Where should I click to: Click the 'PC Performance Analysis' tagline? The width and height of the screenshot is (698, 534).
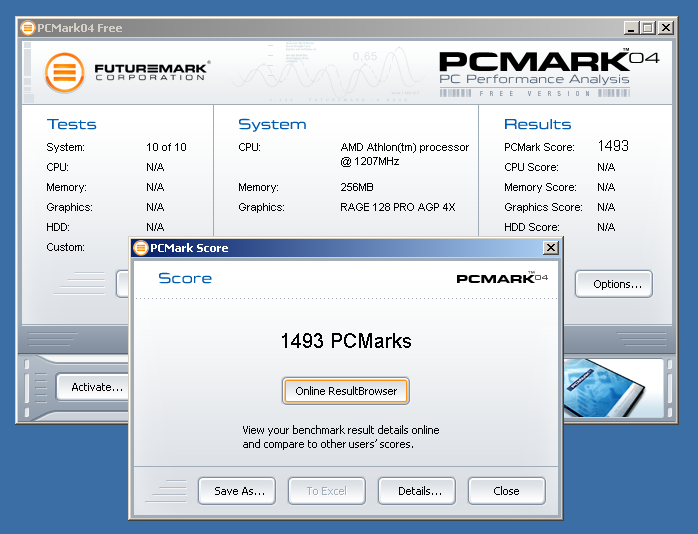(534, 79)
